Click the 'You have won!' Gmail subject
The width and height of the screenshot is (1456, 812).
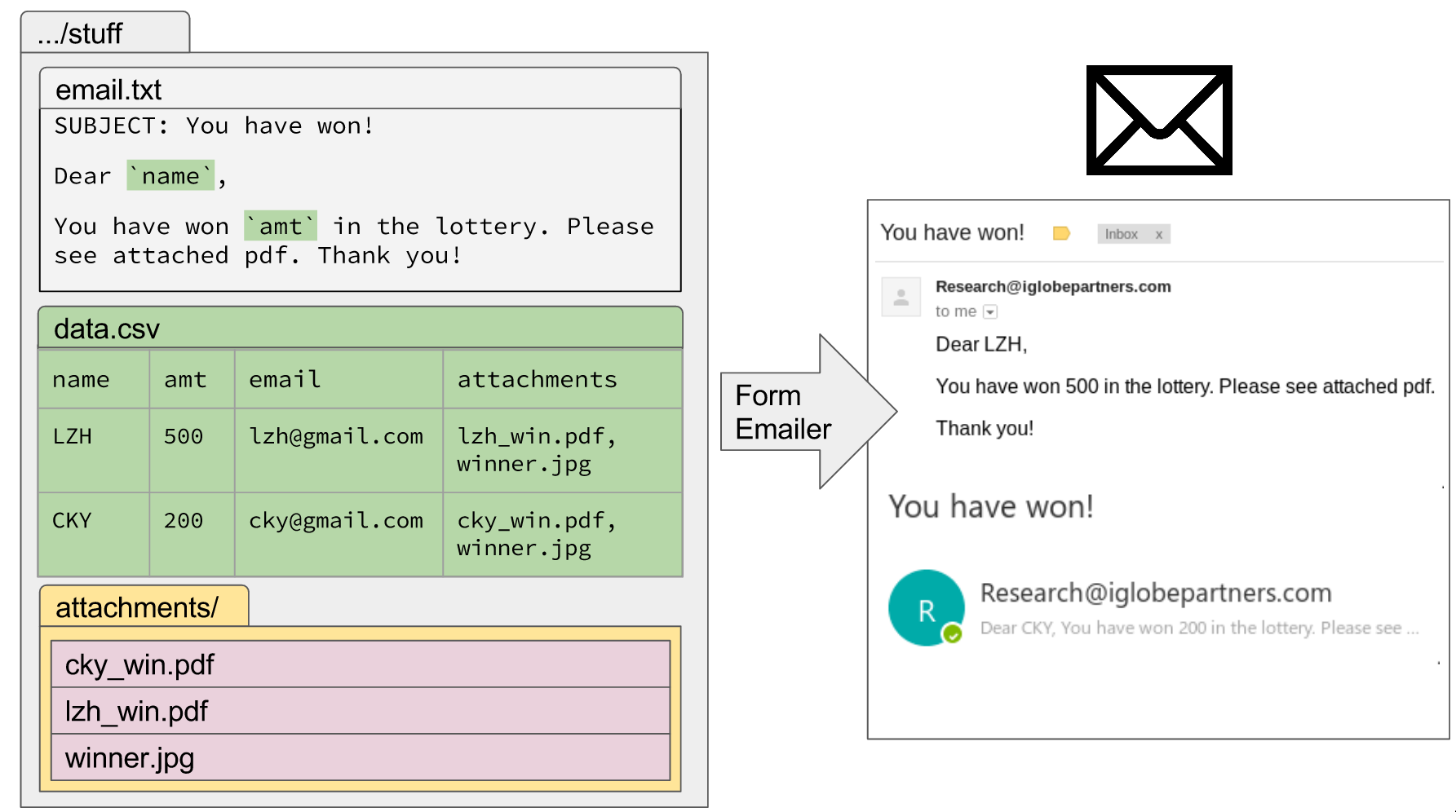tap(952, 232)
